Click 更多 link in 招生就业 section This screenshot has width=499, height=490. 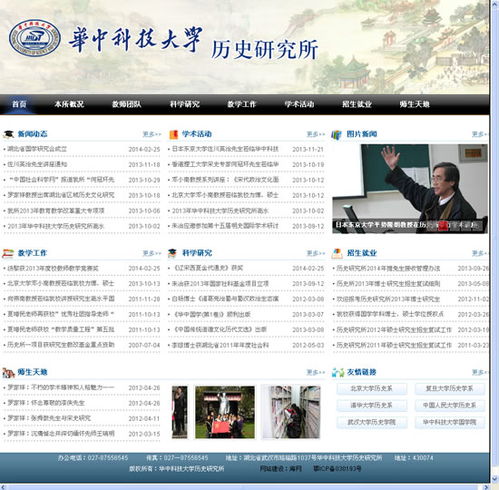point(479,253)
